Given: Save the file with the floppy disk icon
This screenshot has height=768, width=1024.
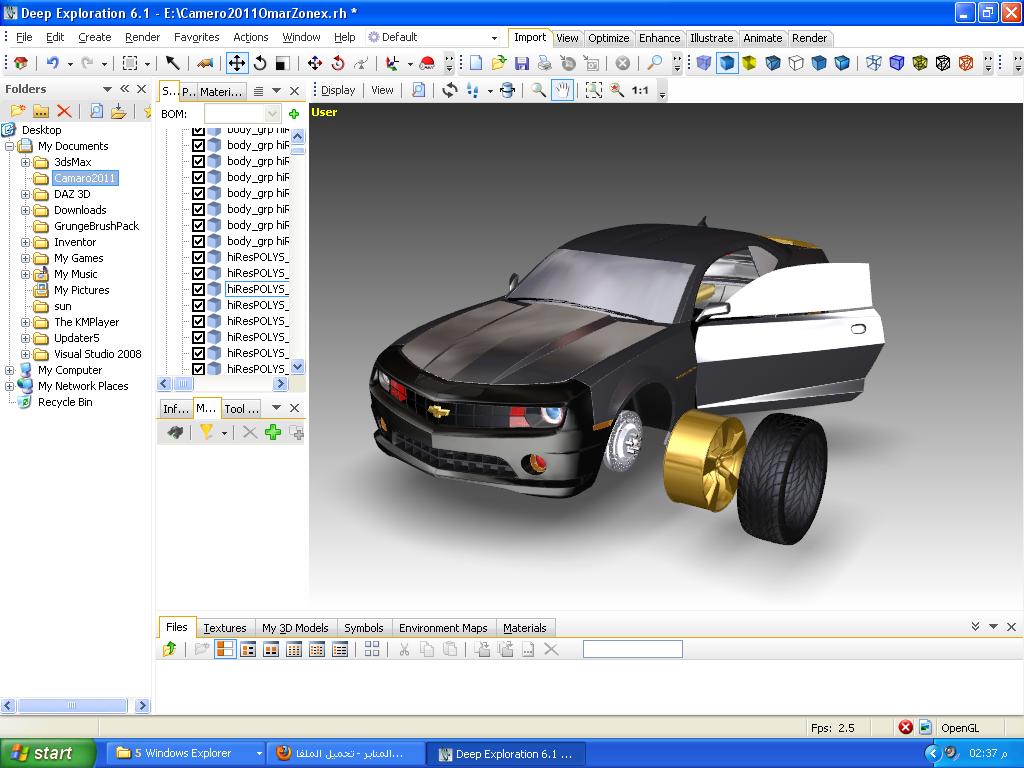Looking at the screenshot, I should click(x=521, y=63).
